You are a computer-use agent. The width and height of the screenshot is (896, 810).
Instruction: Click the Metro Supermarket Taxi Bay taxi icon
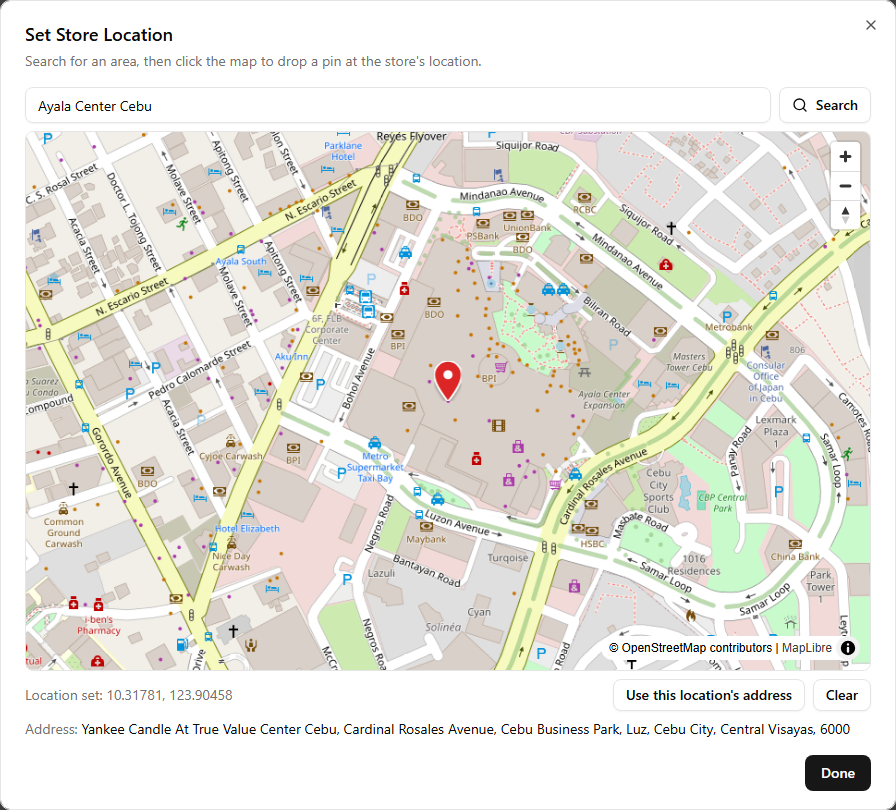tap(374, 443)
